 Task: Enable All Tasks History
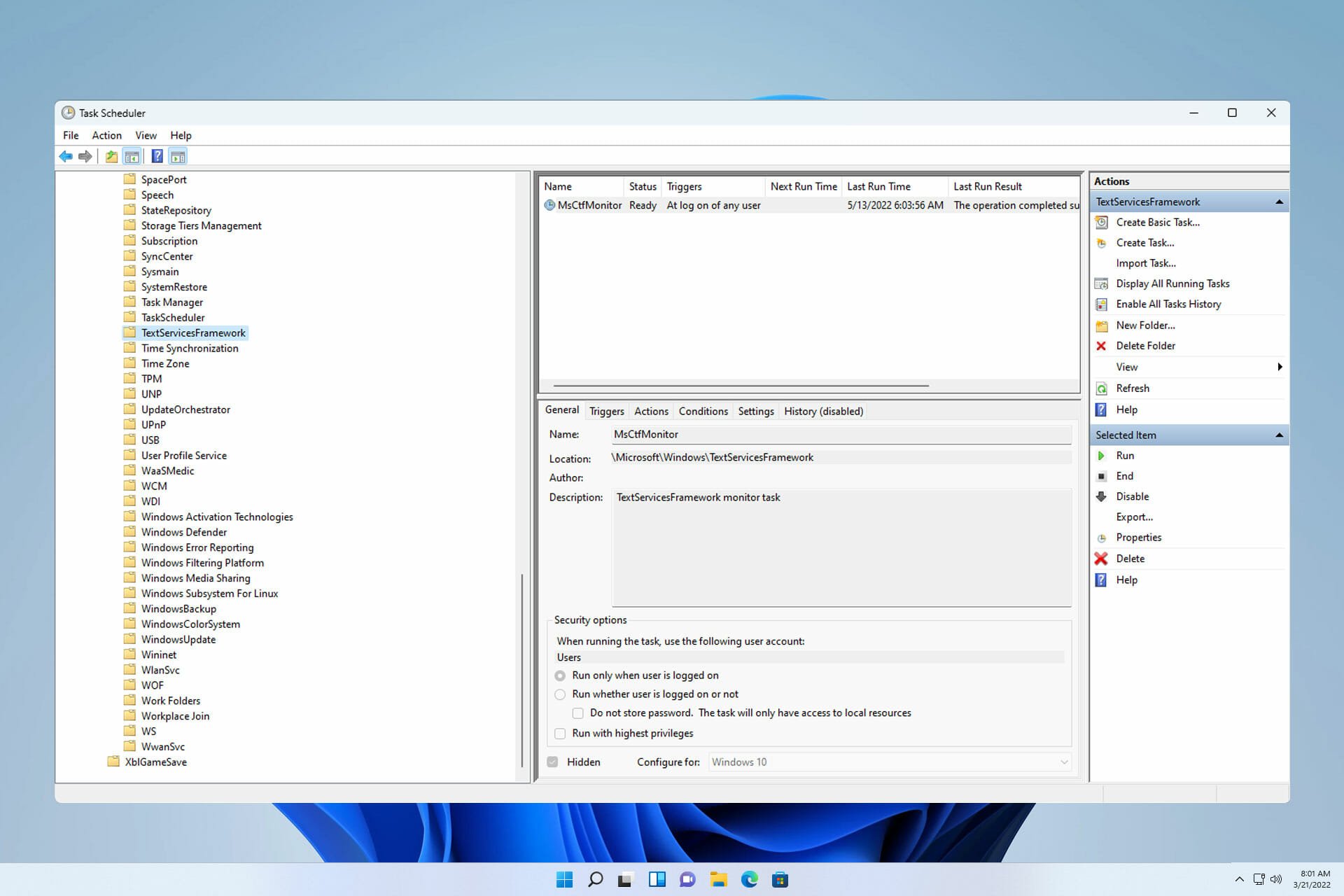point(1168,304)
